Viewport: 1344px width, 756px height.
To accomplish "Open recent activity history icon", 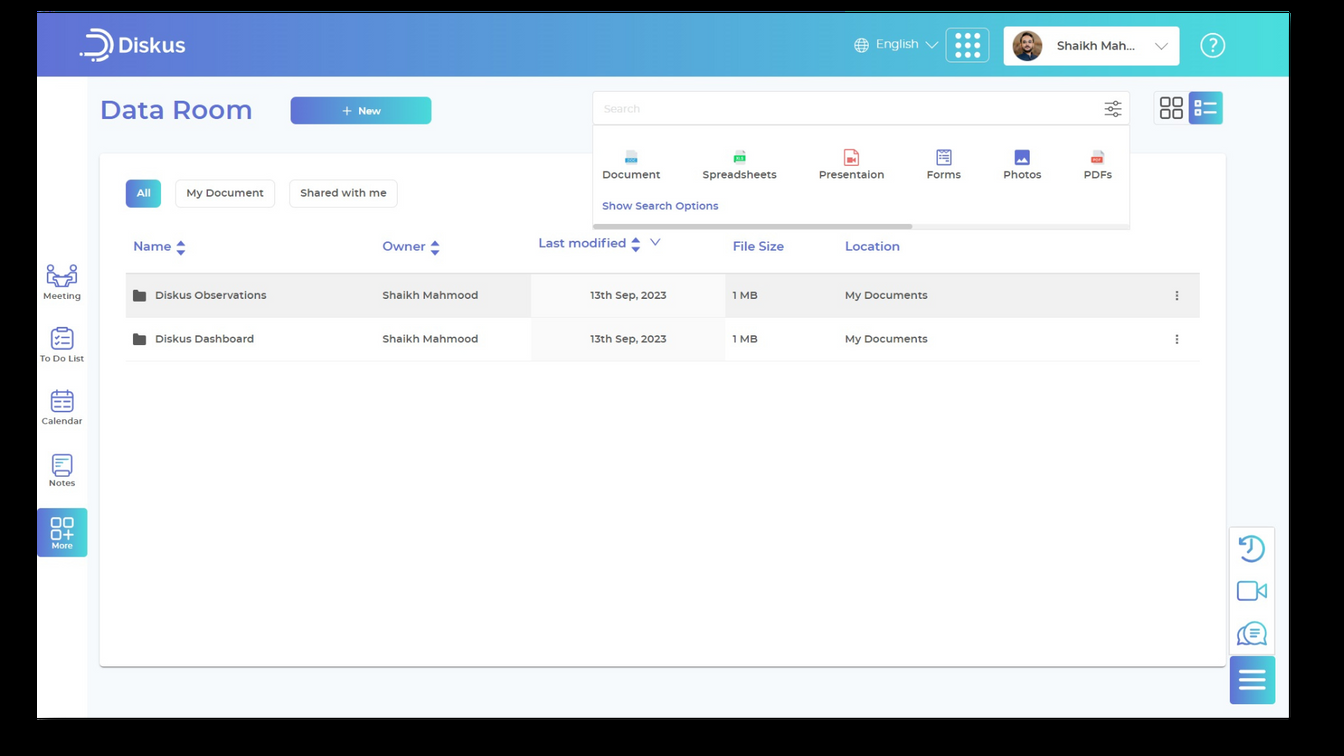I will click(1252, 548).
